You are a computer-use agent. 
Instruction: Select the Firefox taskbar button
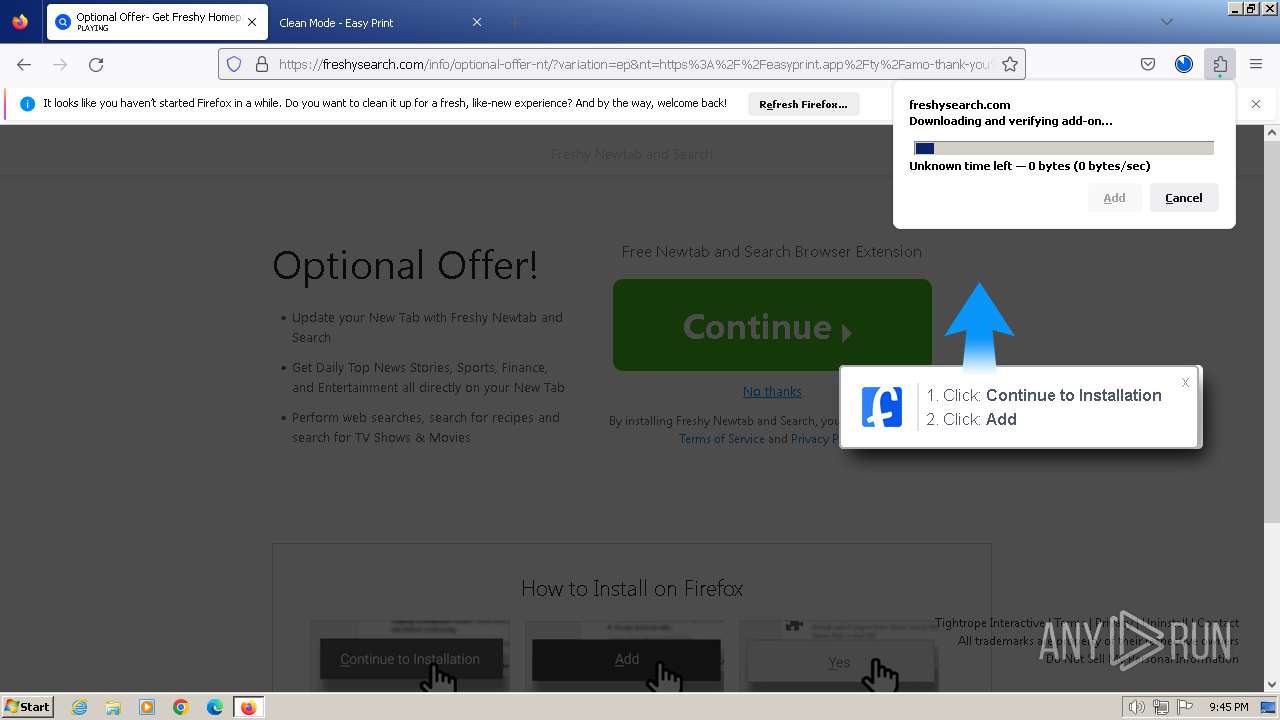(x=249, y=707)
